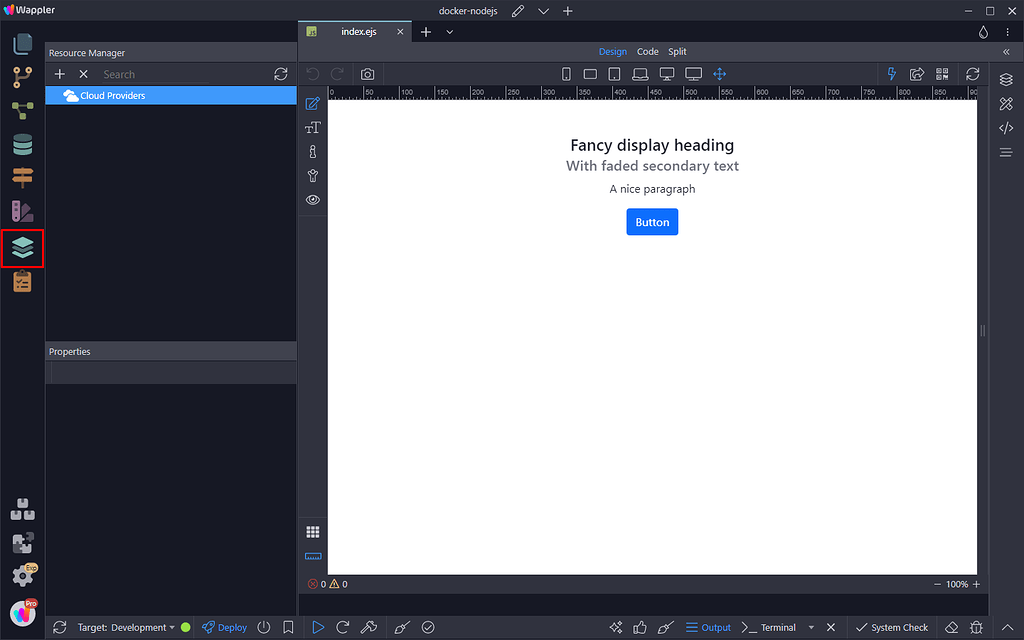Increase canvas zoom with the plus control
Image resolution: width=1024 pixels, height=640 pixels.
(x=975, y=583)
